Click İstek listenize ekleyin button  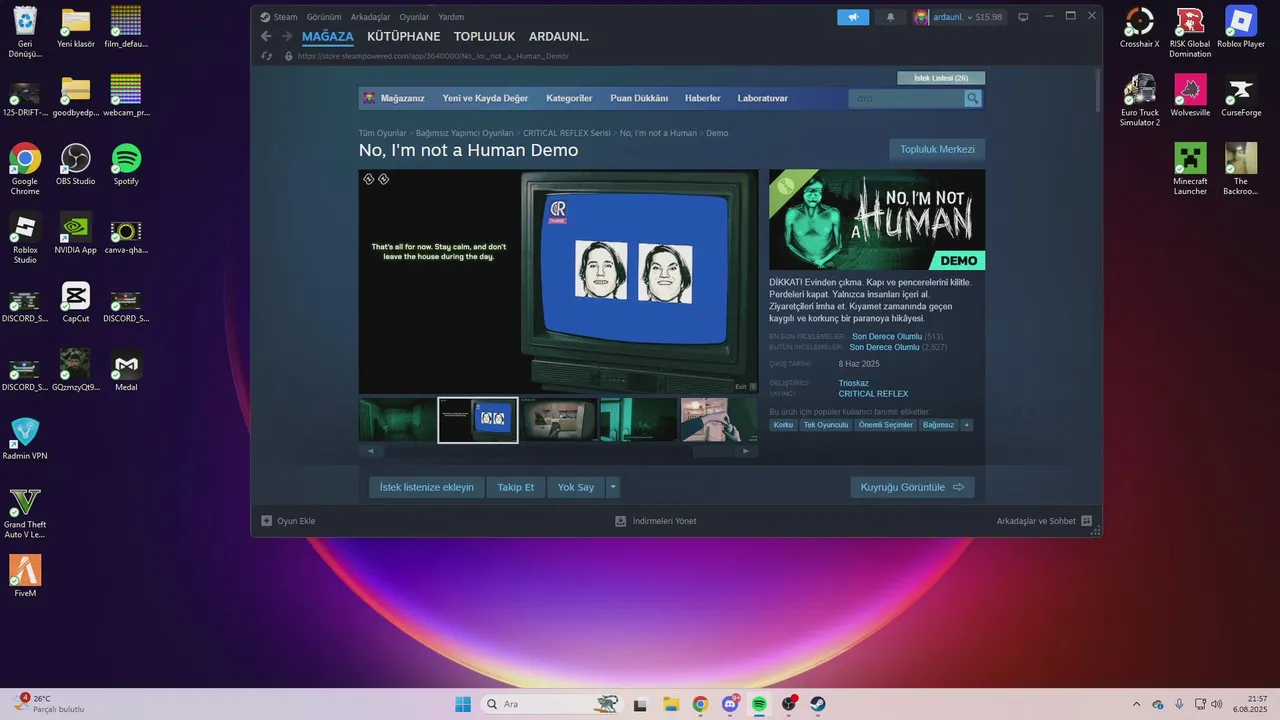pyautogui.click(x=427, y=487)
